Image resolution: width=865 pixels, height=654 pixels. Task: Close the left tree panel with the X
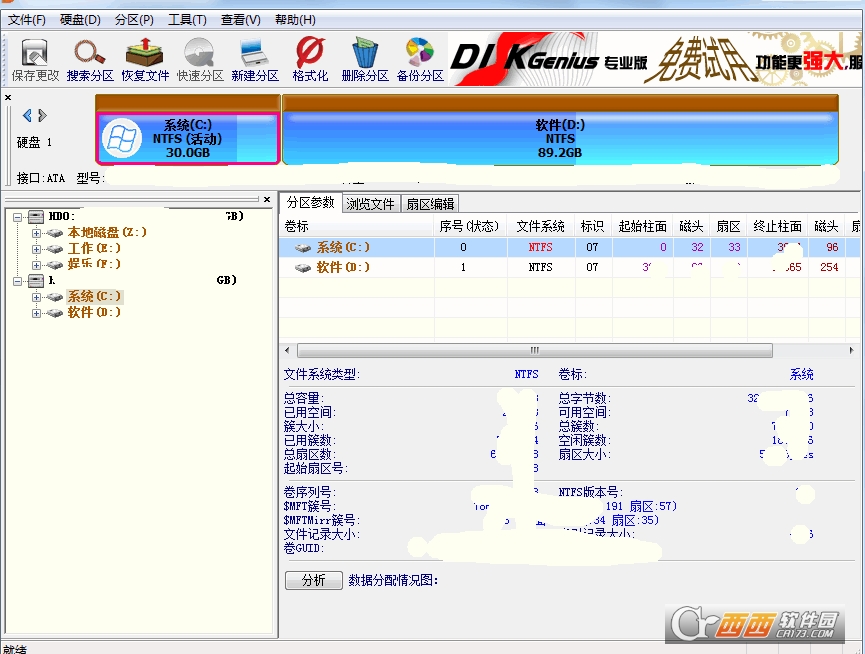click(267, 200)
